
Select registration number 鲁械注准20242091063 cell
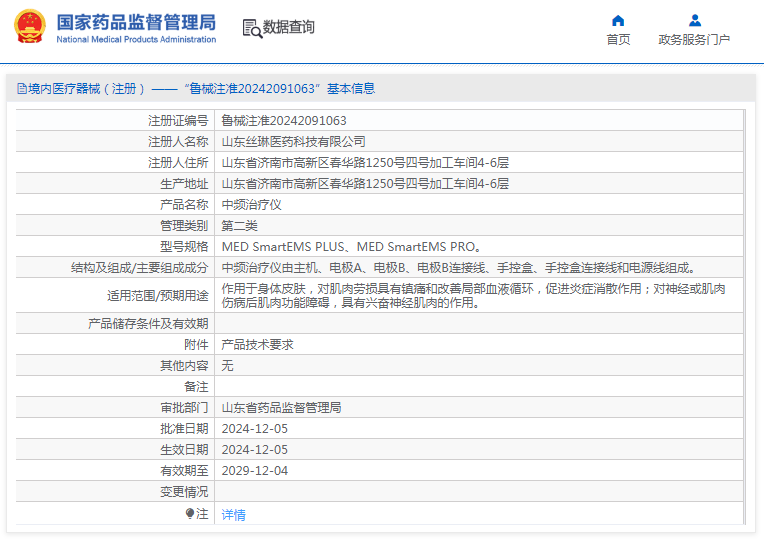284,120
